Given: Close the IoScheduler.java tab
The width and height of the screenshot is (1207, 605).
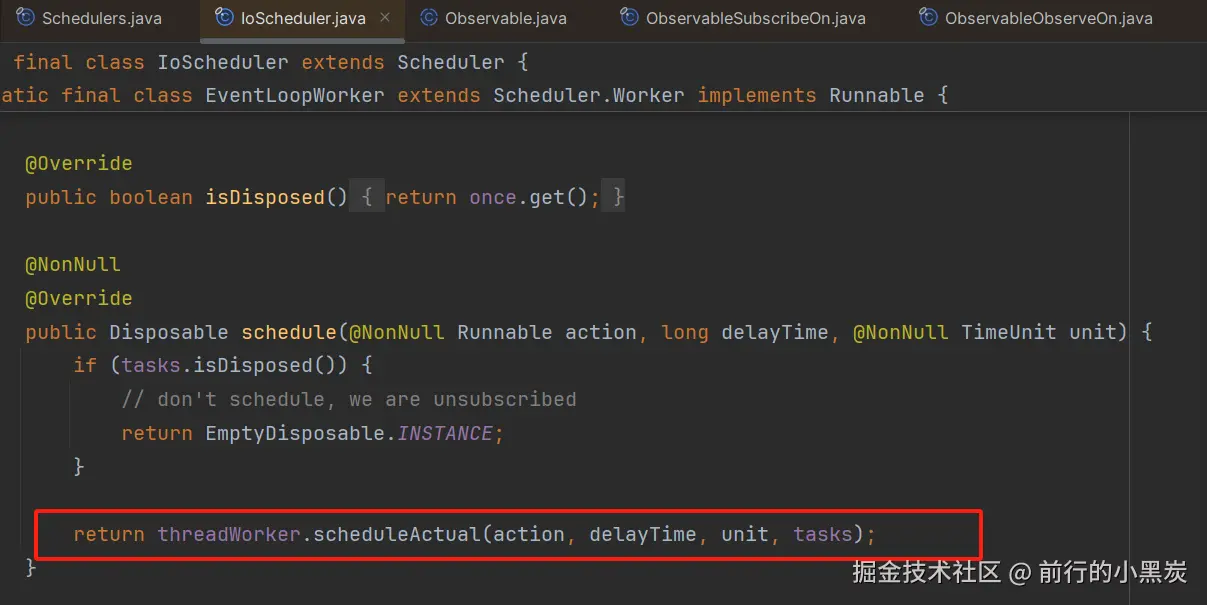Looking at the screenshot, I should coord(385,18).
